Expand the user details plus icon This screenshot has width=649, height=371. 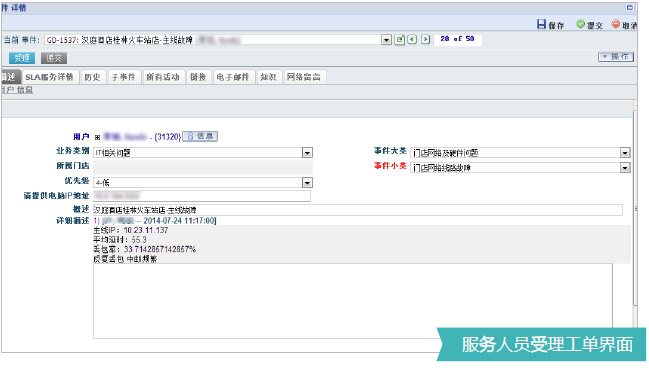(x=97, y=137)
